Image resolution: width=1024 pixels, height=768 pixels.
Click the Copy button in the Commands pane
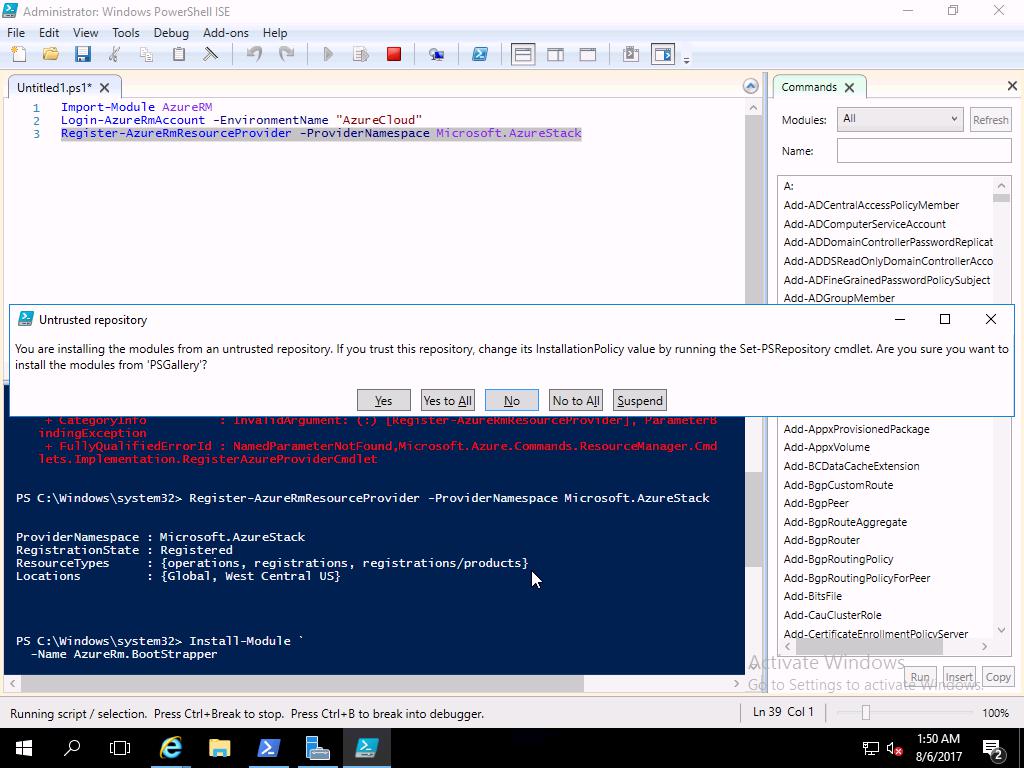coord(998,677)
